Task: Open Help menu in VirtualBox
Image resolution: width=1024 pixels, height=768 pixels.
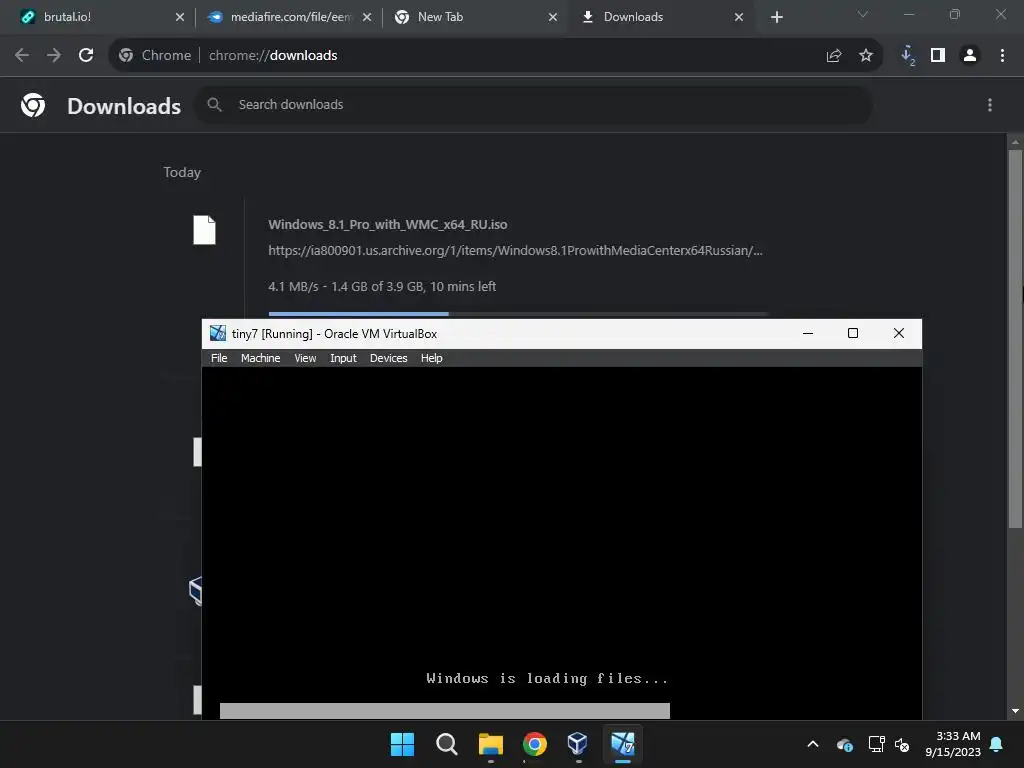Action: point(431,358)
